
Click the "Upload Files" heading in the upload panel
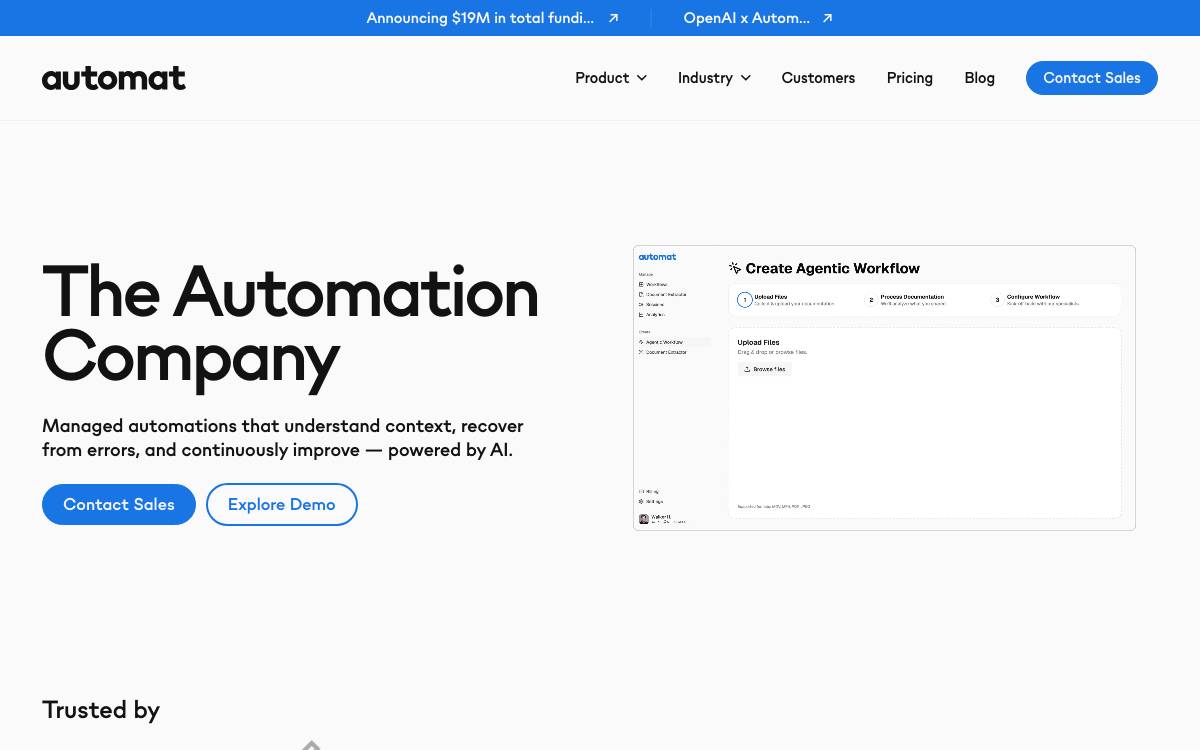[758, 342]
